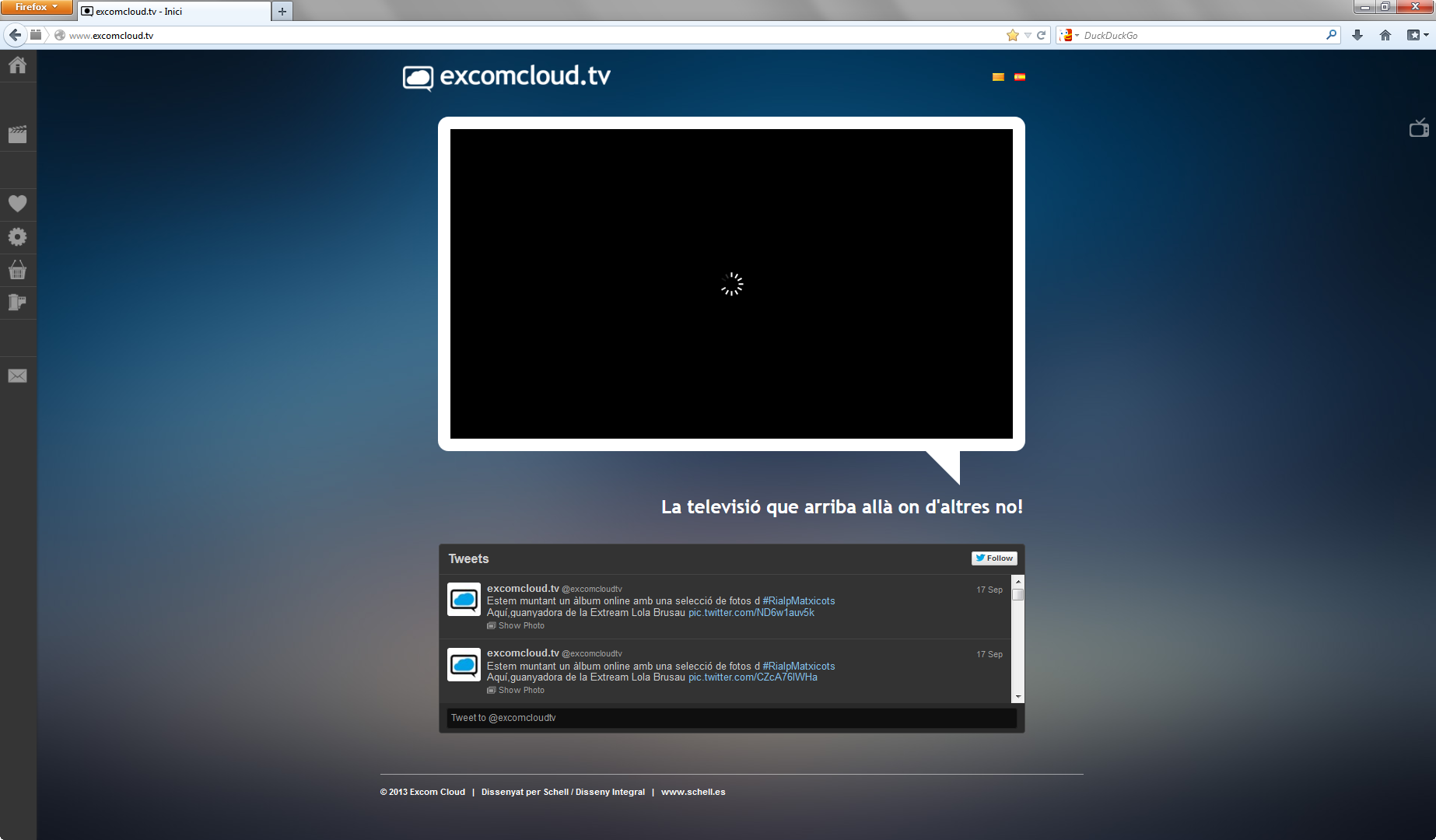Open the film roll icon in sidebar
The height and width of the screenshot is (840, 1436).
[x=17, y=303]
